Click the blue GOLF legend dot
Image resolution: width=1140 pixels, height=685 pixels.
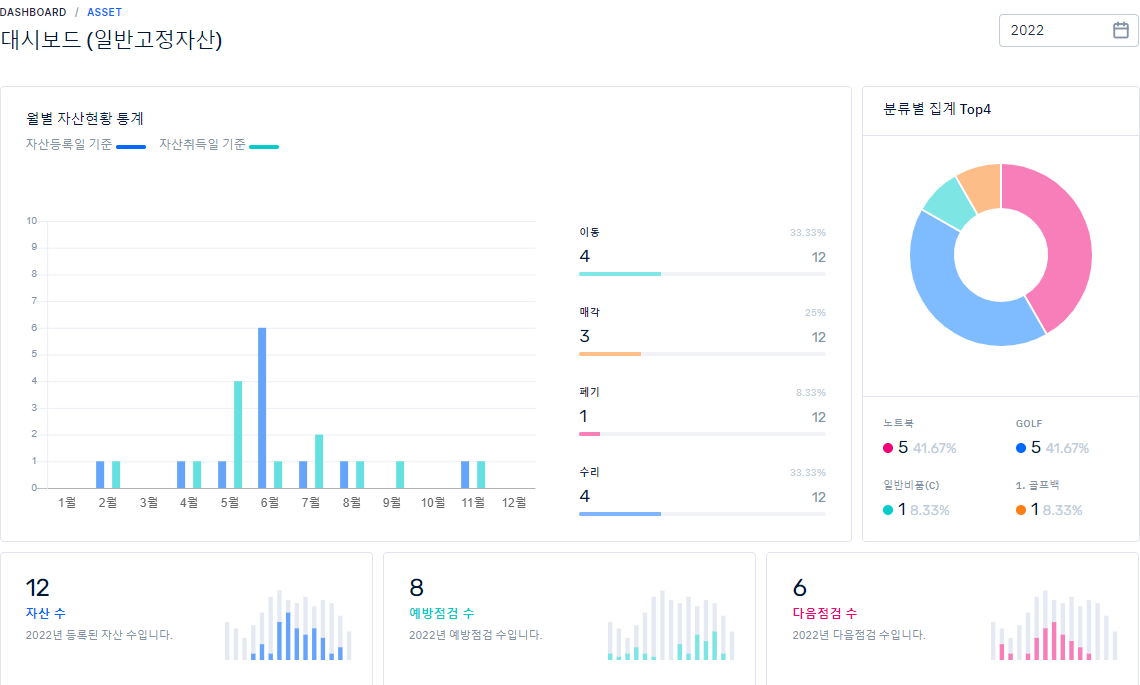click(x=1021, y=449)
